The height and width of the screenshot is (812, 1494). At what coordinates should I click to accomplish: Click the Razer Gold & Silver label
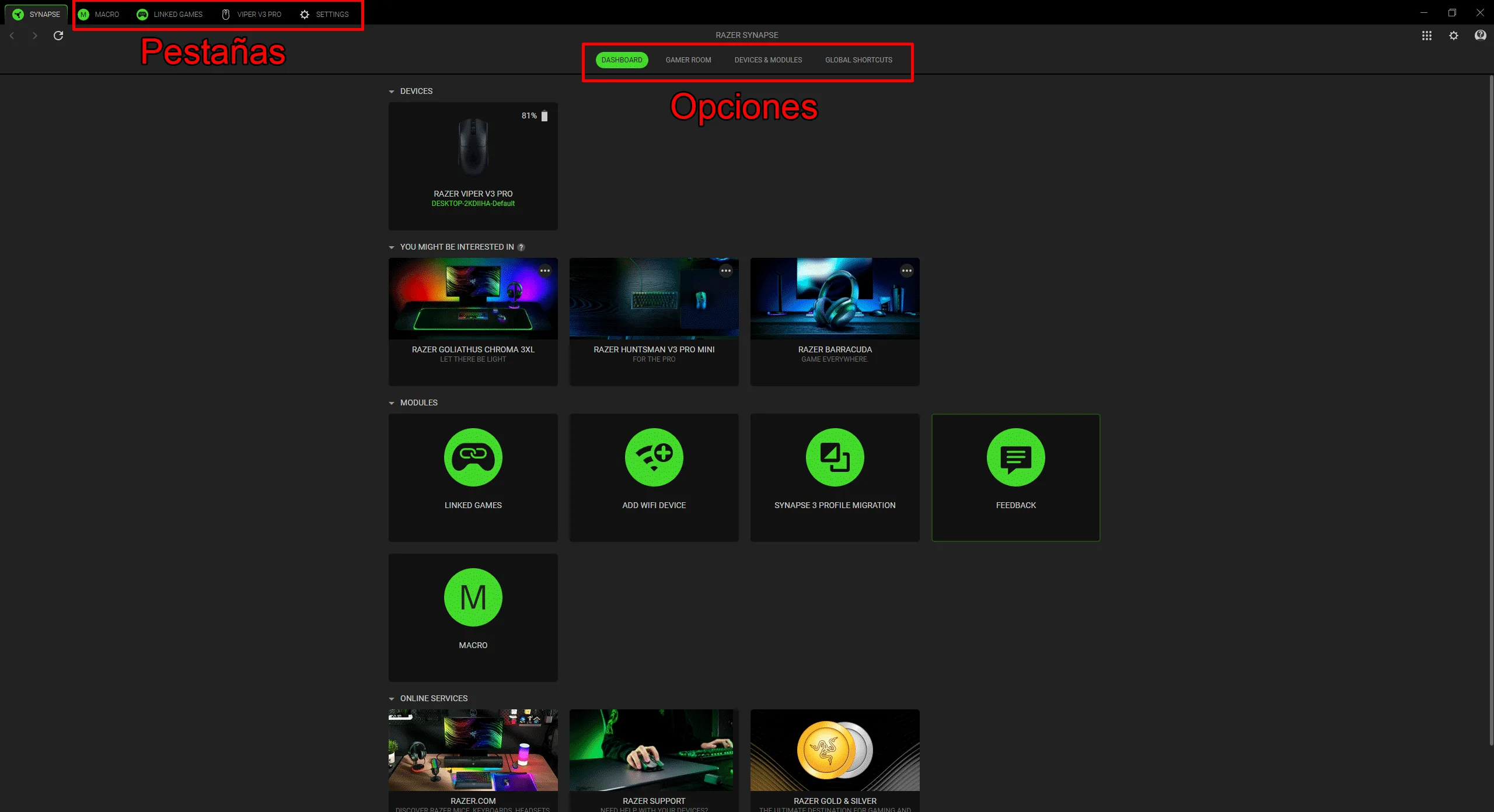(x=835, y=801)
